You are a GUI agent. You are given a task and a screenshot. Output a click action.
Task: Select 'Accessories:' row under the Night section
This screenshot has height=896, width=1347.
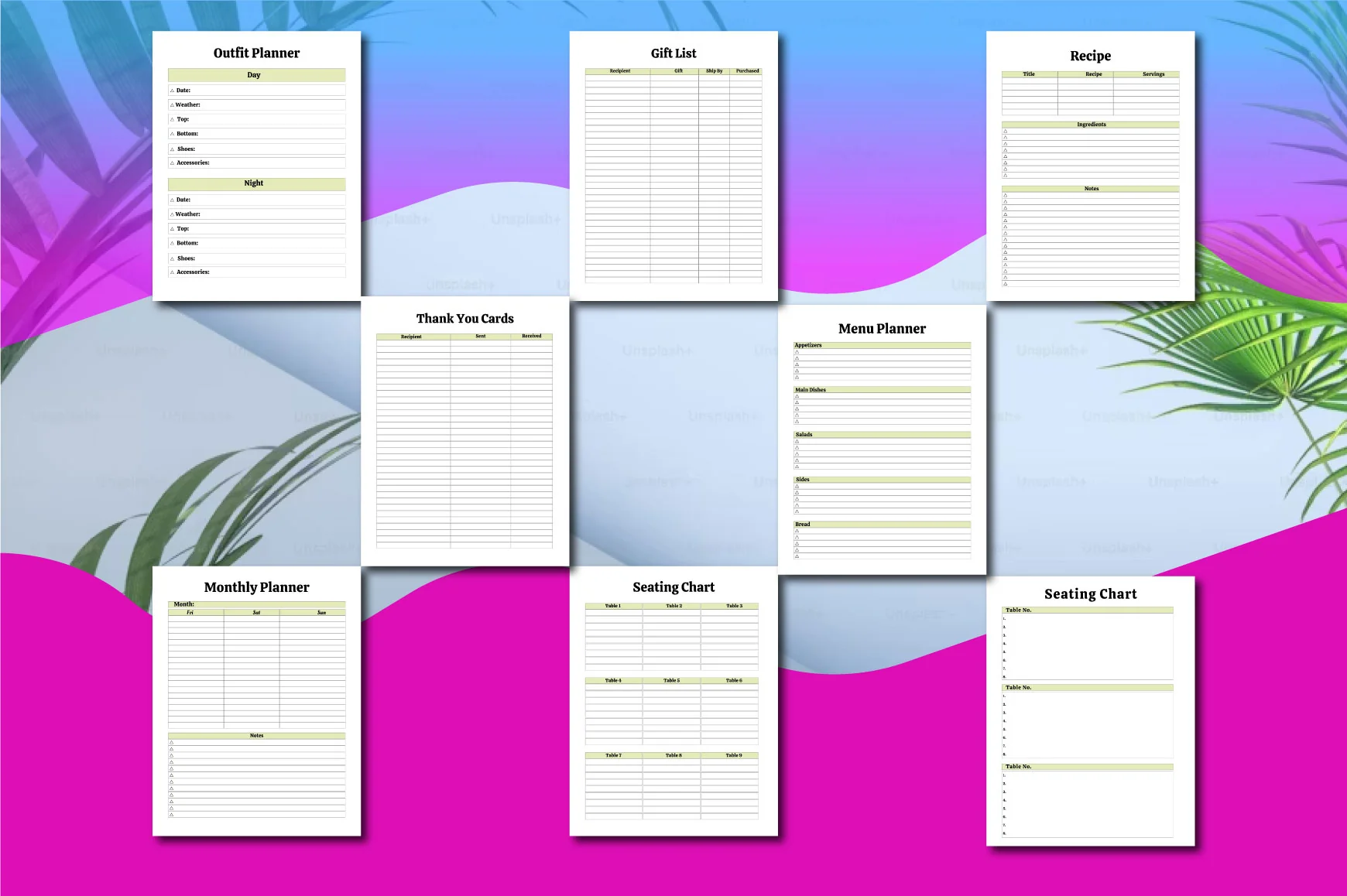click(x=256, y=272)
